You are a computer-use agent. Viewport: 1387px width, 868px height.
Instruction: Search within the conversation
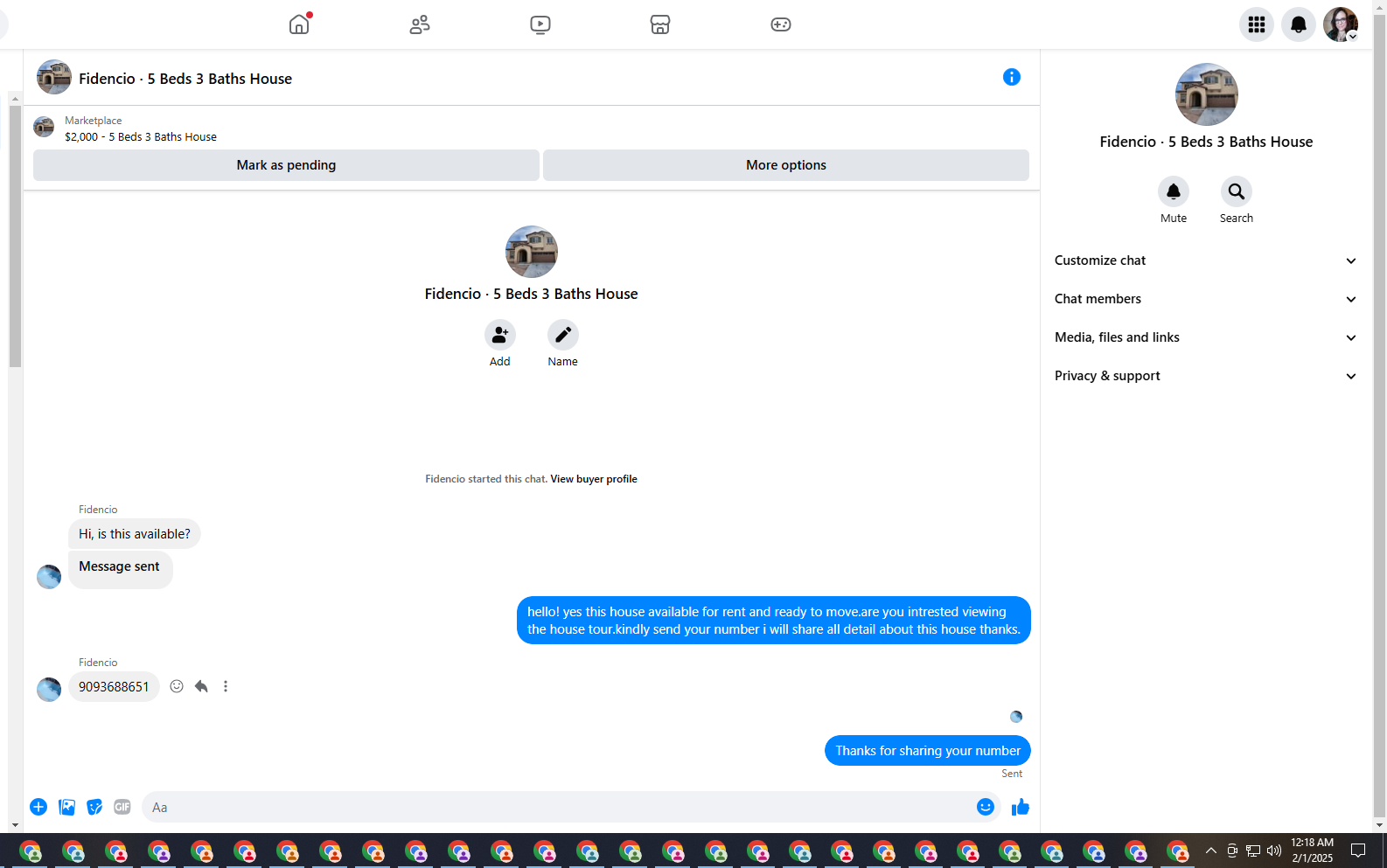[x=1237, y=191]
